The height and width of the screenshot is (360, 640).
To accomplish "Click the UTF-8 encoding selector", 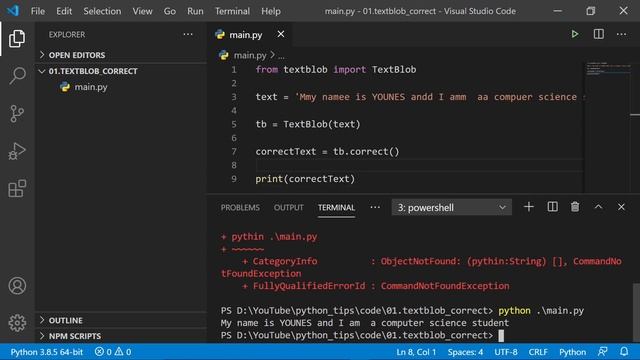I will 506,351.
